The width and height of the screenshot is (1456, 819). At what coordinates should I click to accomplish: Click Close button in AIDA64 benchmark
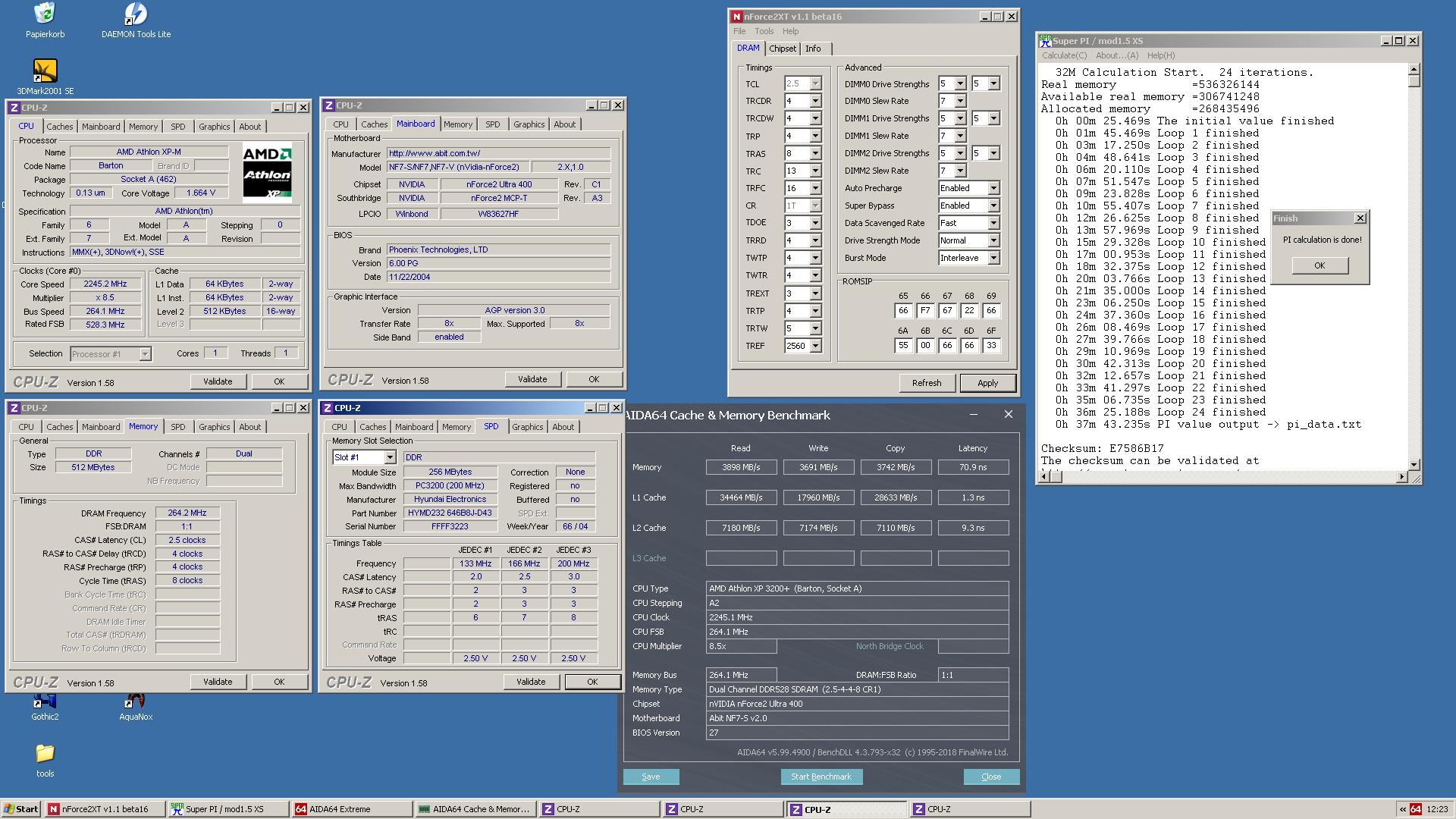(x=991, y=777)
